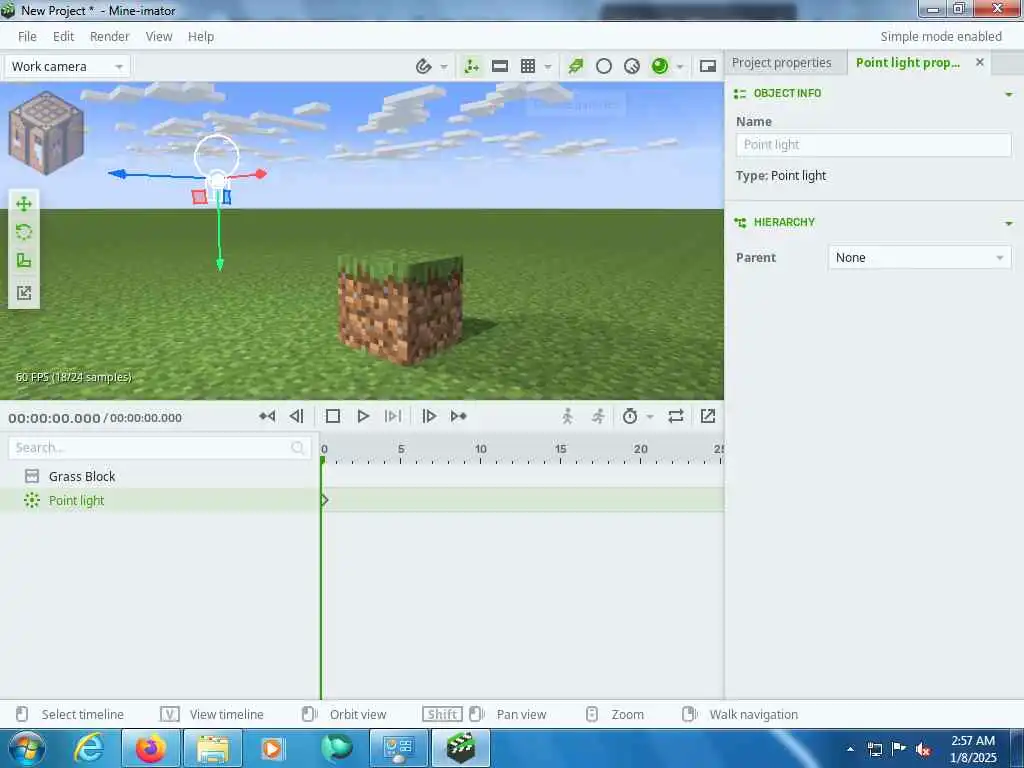Open the Edit menu

click(63, 37)
